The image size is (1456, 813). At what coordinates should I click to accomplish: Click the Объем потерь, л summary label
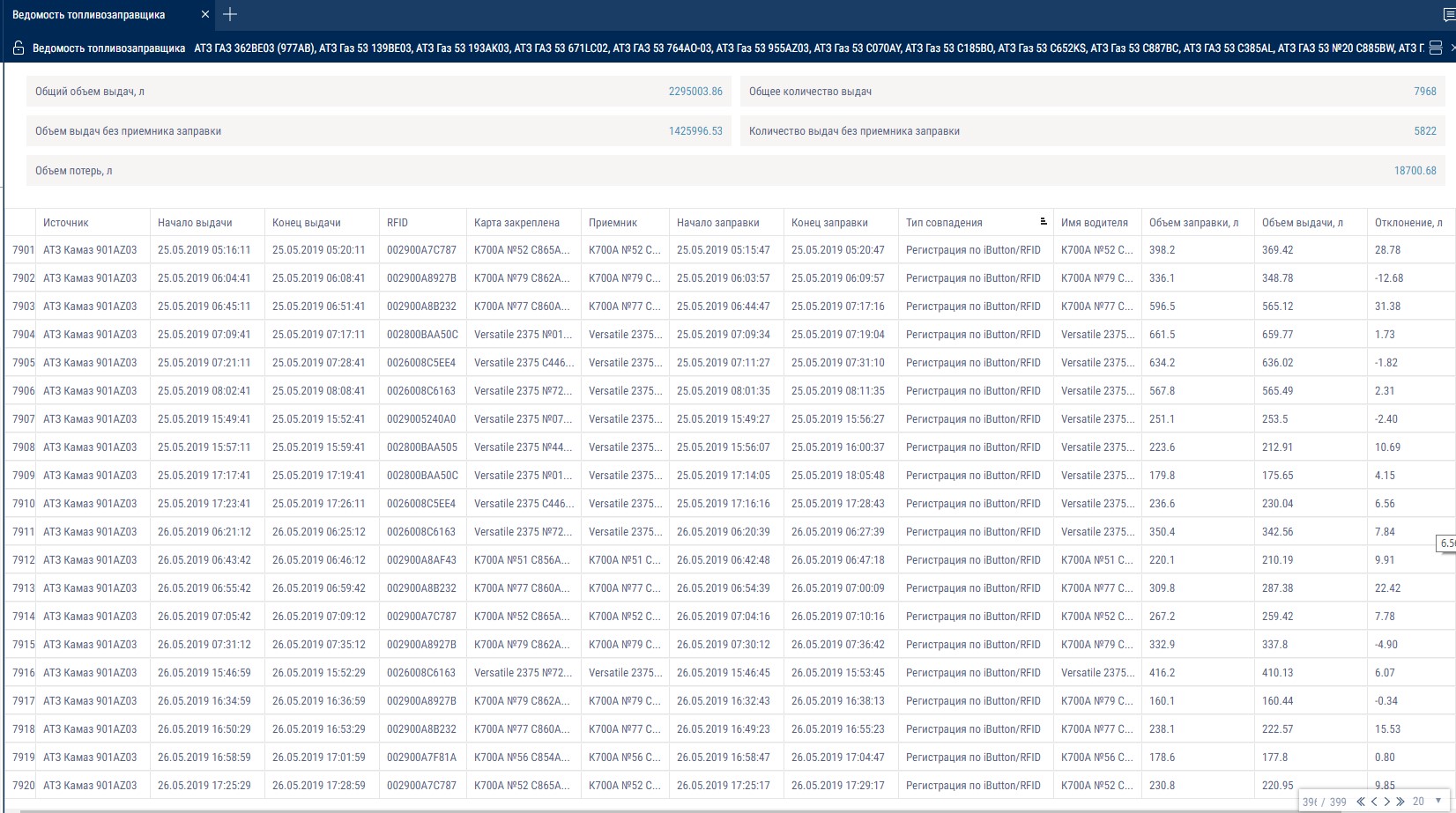(74, 171)
